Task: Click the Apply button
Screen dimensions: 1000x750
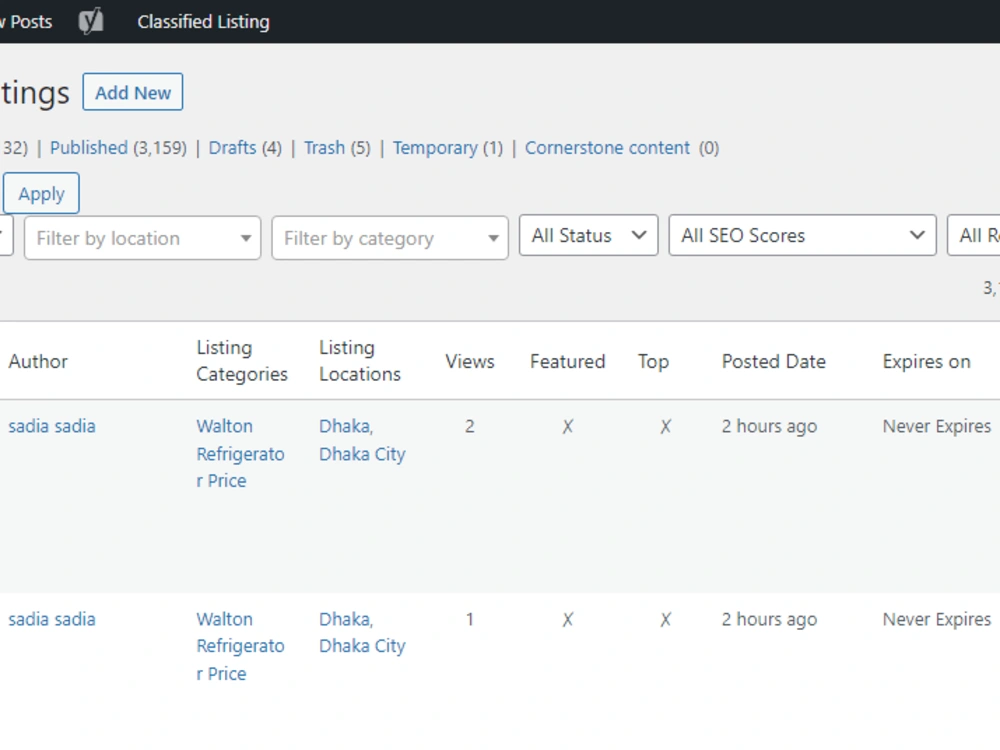Action: click(41, 193)
